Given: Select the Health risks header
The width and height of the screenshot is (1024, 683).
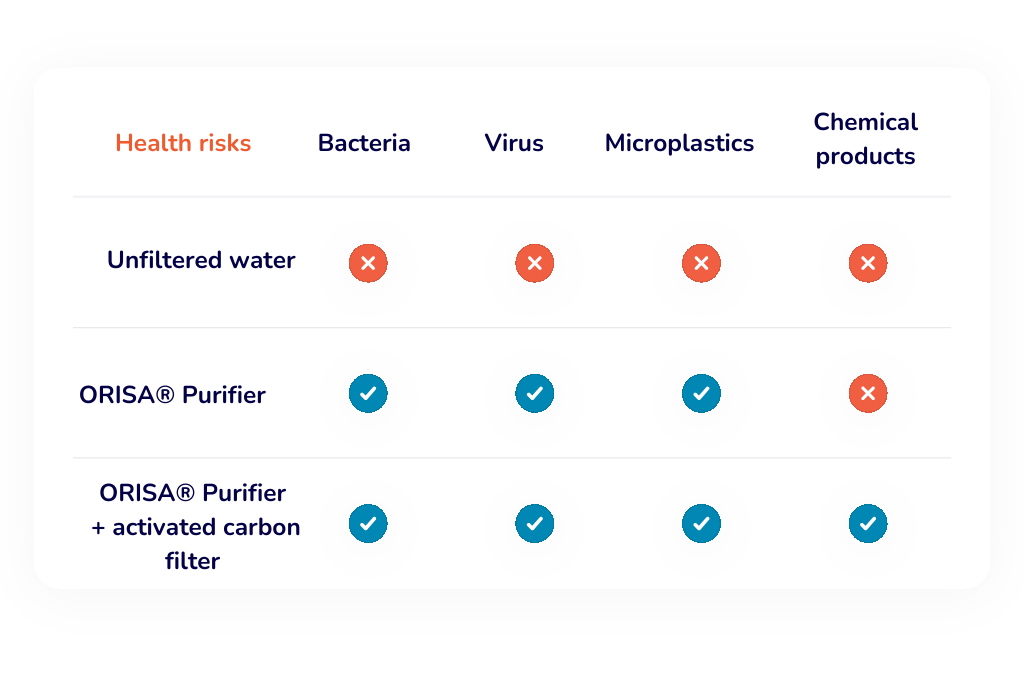Looking at the screenshot, I should (183, 143).
